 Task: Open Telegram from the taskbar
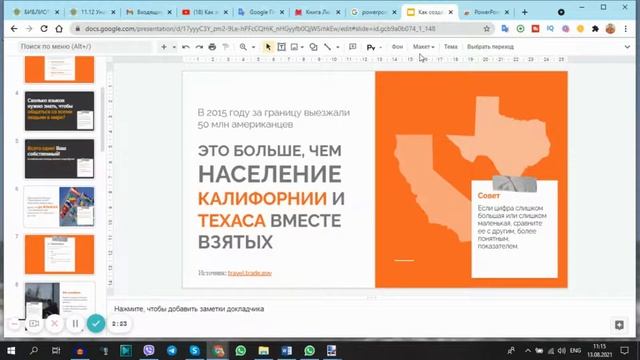pyautogui.click(x=172, y=351)
